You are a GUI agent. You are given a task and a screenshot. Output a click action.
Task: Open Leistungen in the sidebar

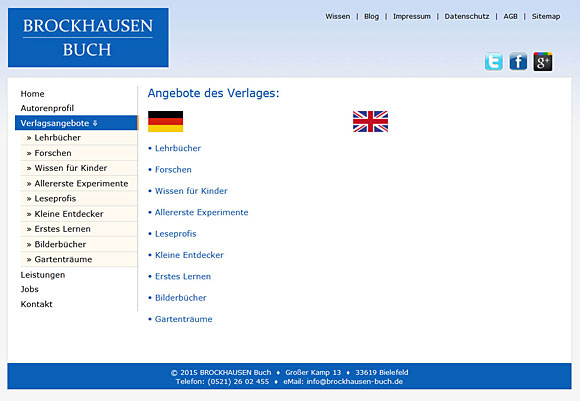[x=43, y=275]
